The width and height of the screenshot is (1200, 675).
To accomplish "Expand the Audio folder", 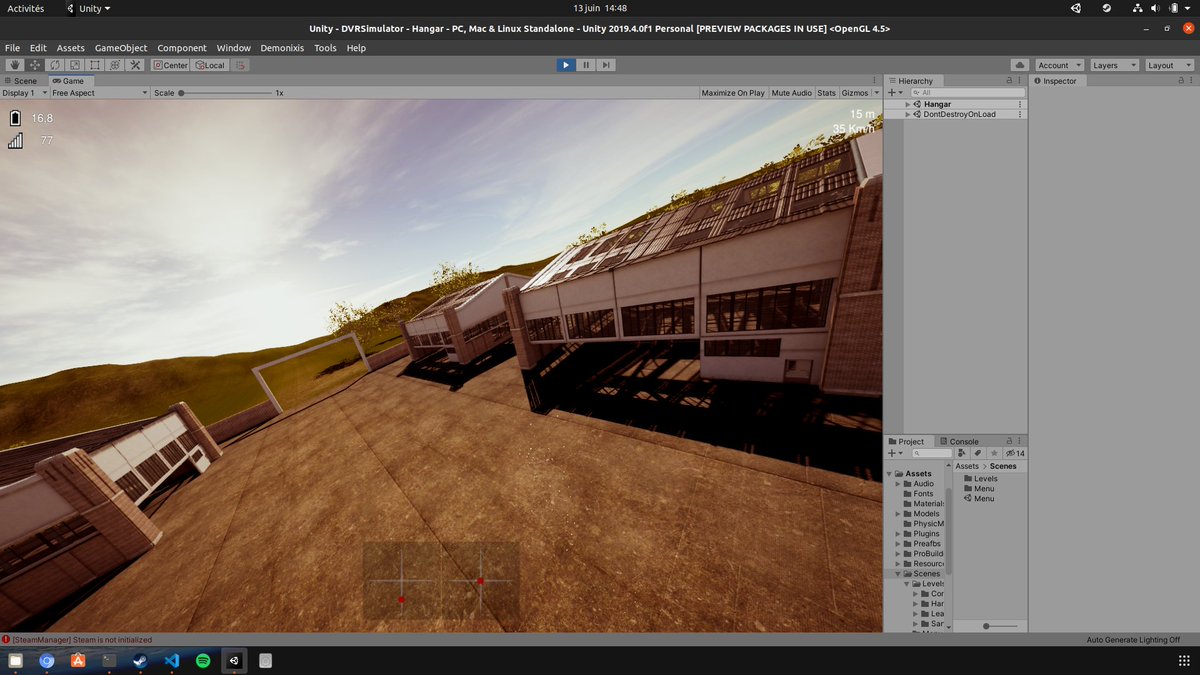I will click(x=898, y=484).
